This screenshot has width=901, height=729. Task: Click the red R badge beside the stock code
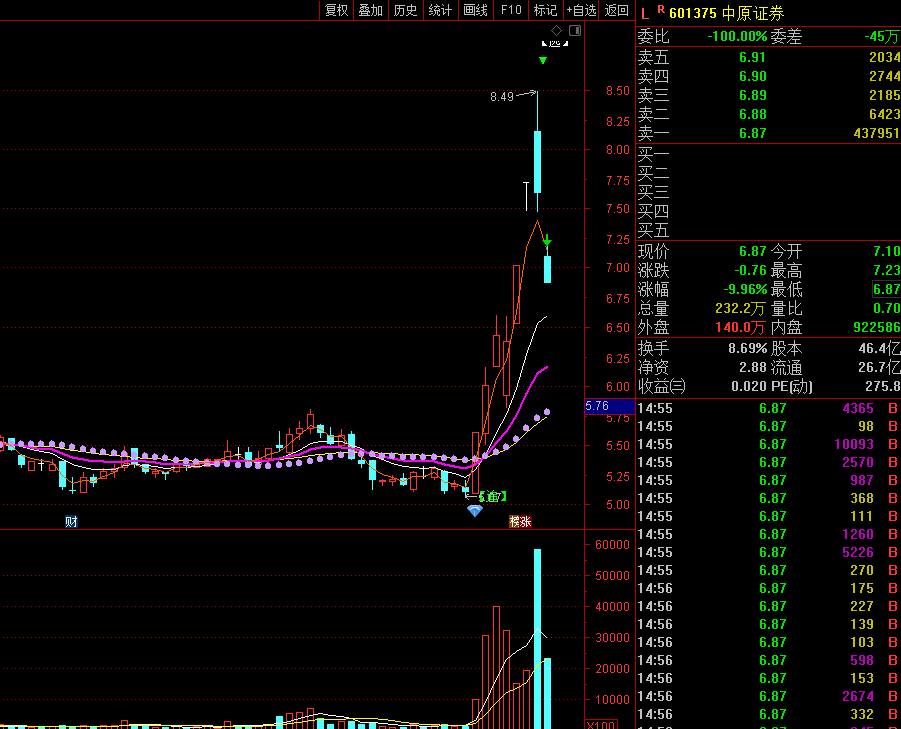(660, 10)
